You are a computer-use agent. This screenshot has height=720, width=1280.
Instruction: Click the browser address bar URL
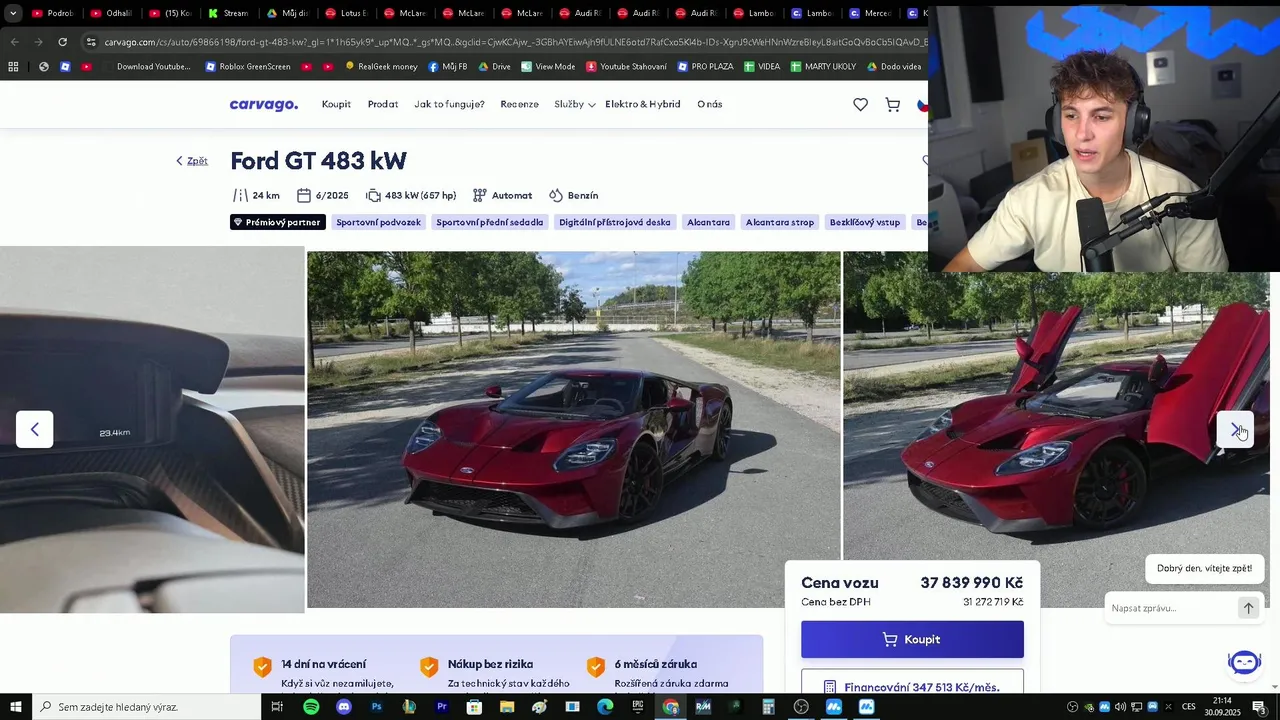tap(515, 42)
